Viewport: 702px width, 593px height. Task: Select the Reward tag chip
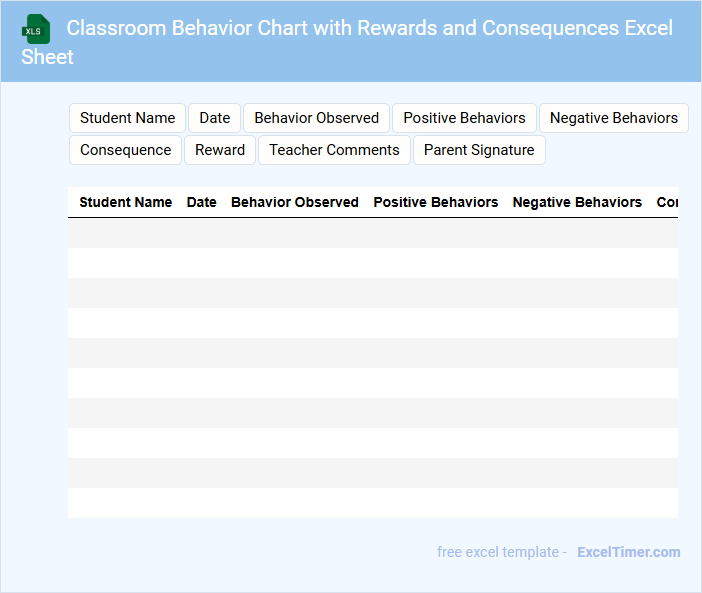pos(219,150)
